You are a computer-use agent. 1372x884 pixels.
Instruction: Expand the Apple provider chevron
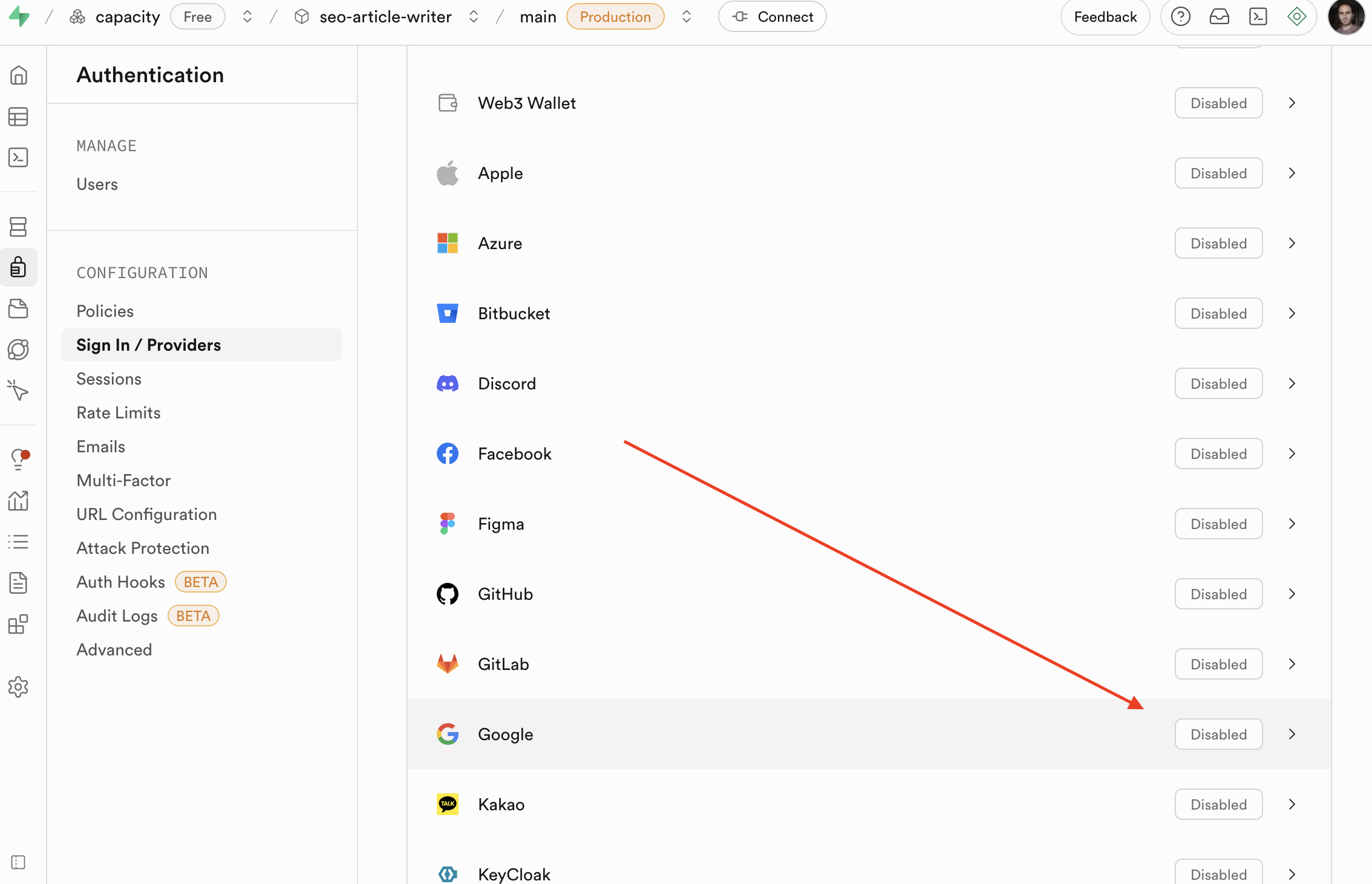pos(1292,173)
